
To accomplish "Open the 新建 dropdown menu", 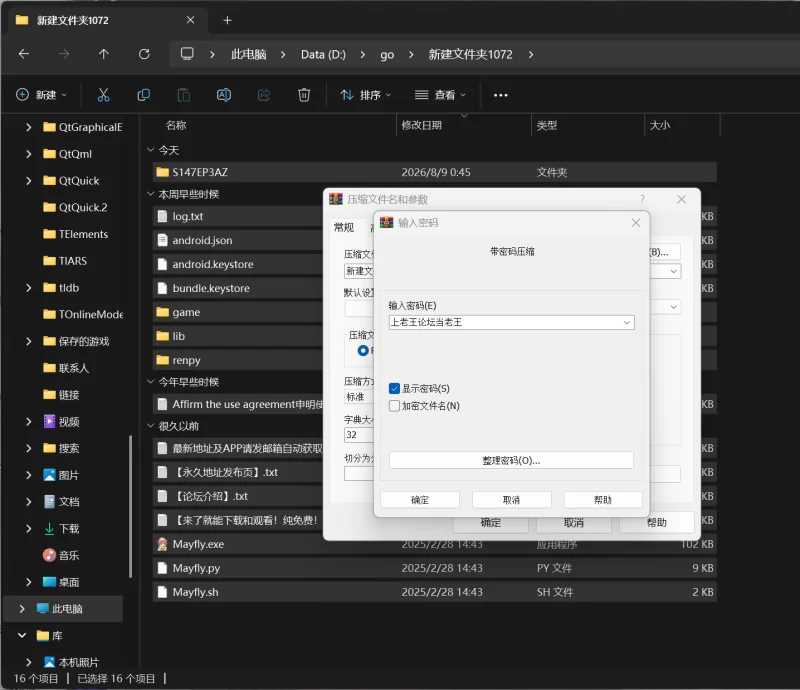I will click(42, 95).
